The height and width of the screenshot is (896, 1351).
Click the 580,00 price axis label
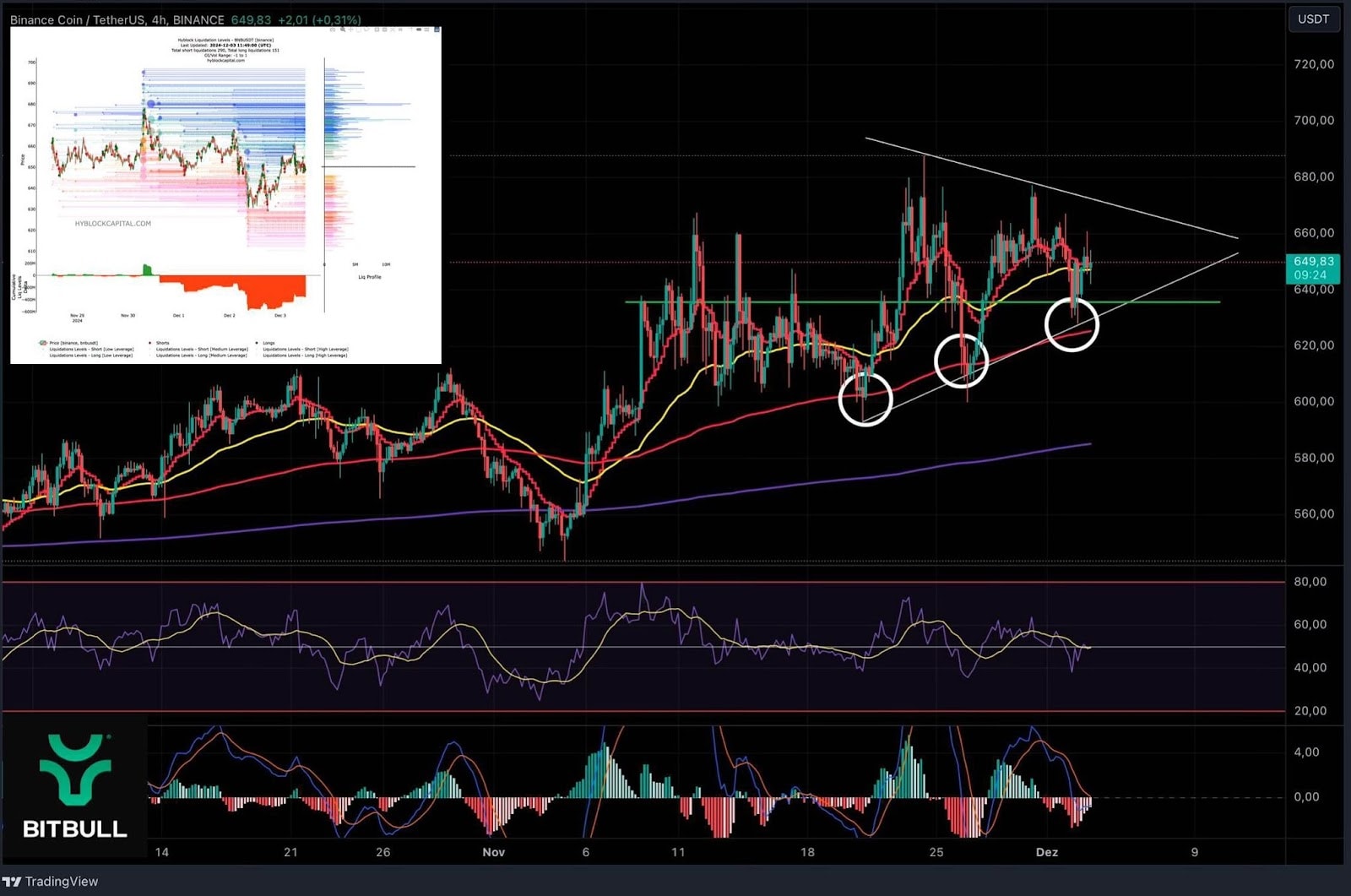(1314, 458)
